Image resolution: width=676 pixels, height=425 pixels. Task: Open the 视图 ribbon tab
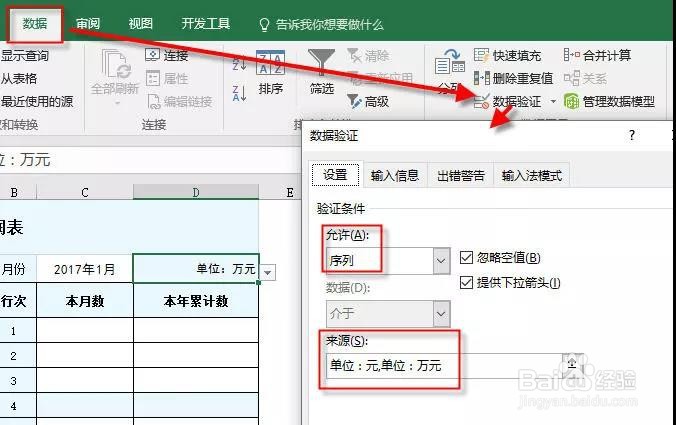(x=141, y=24)
